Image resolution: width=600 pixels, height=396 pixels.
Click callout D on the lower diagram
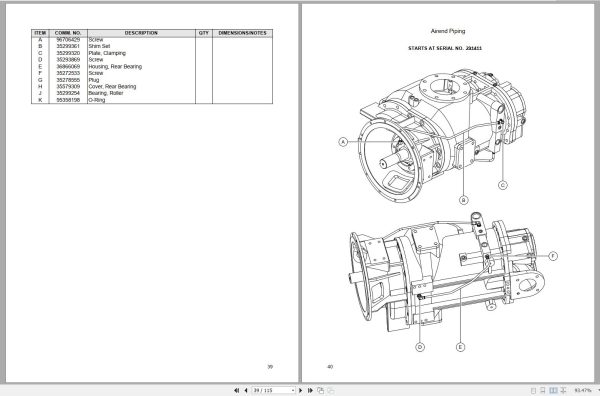click(420, 347)
